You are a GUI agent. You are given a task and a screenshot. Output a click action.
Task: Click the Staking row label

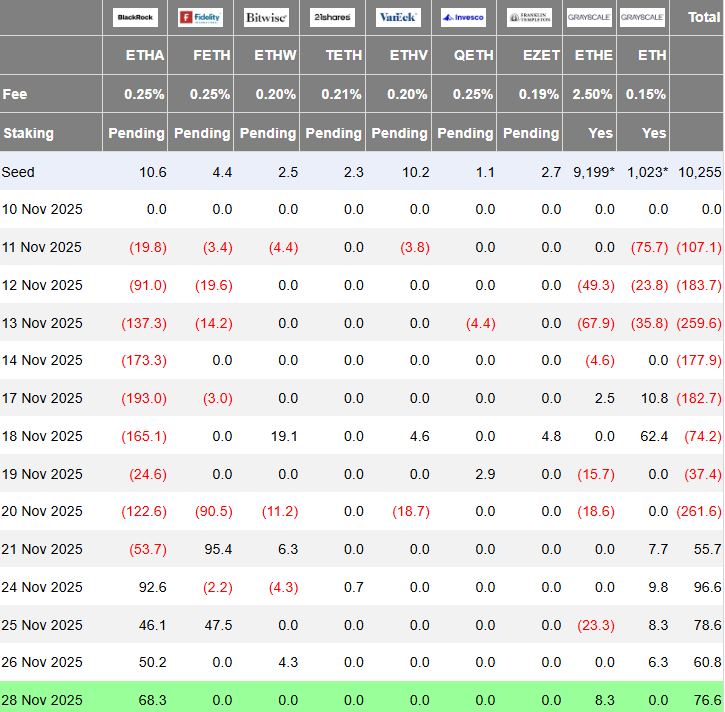28,133
